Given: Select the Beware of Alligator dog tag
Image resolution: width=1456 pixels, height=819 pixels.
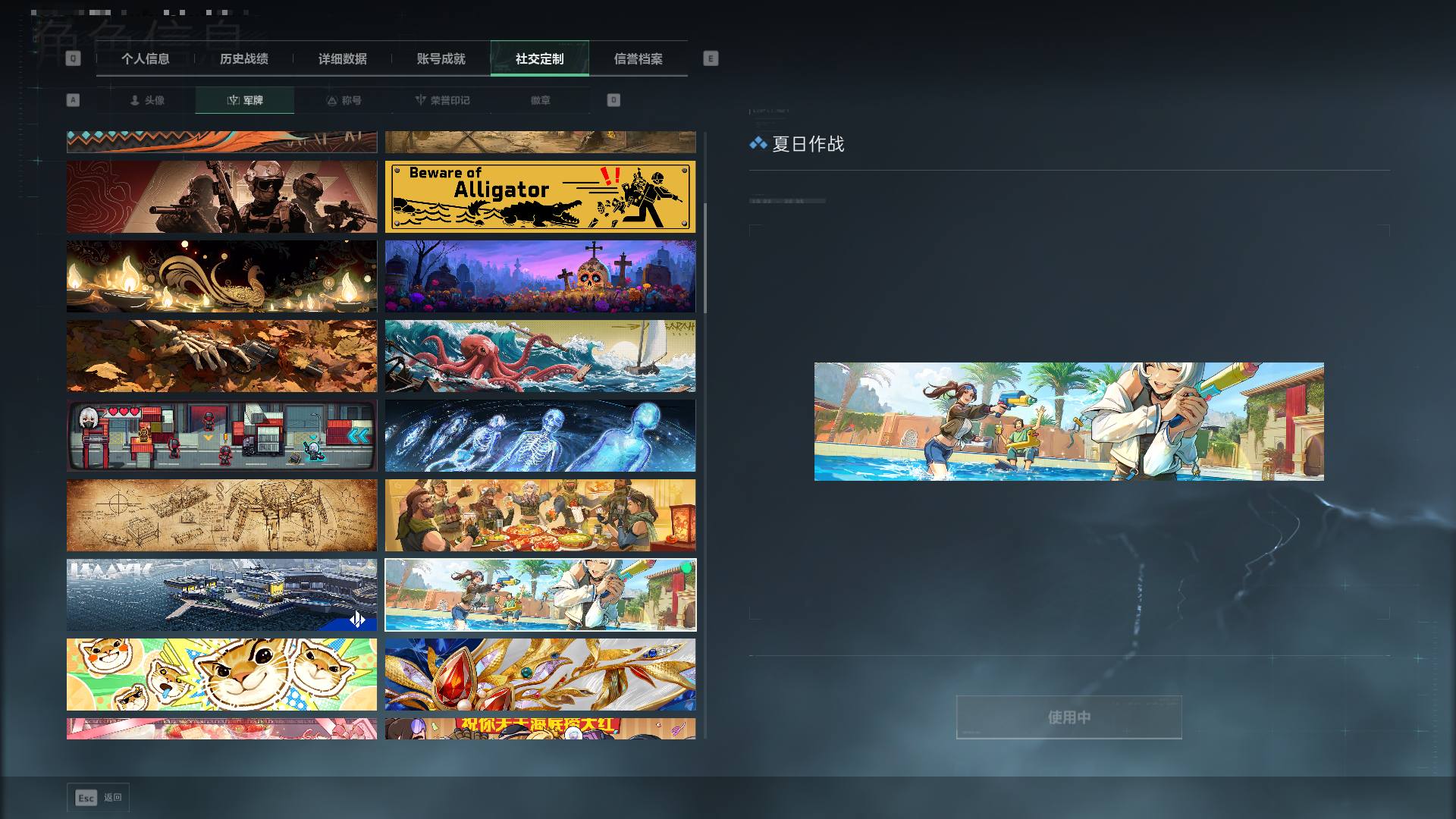Looking at the screenshot, I should coord(540,196).
